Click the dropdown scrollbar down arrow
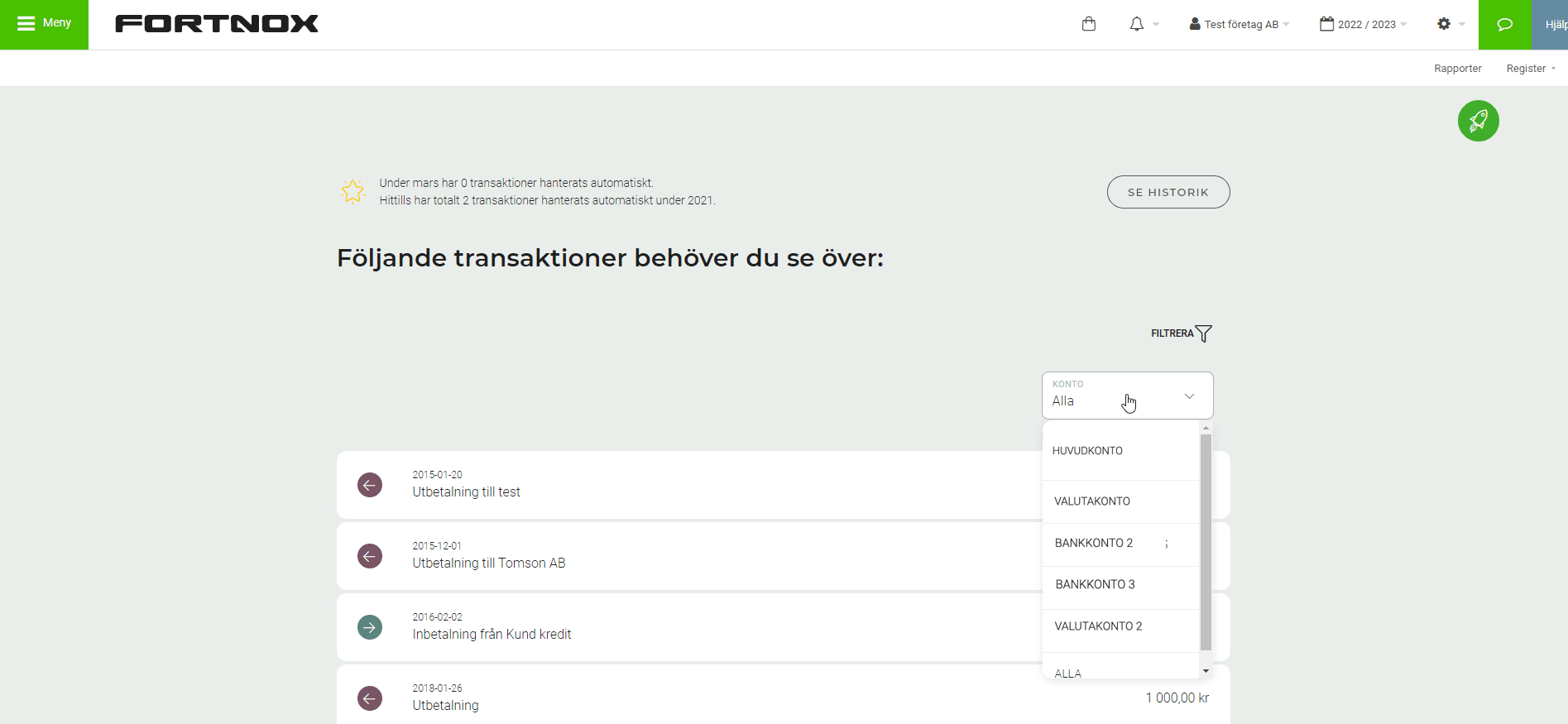The width and height of the screenshot is (1568, 724). click(x=1206, y=671)
